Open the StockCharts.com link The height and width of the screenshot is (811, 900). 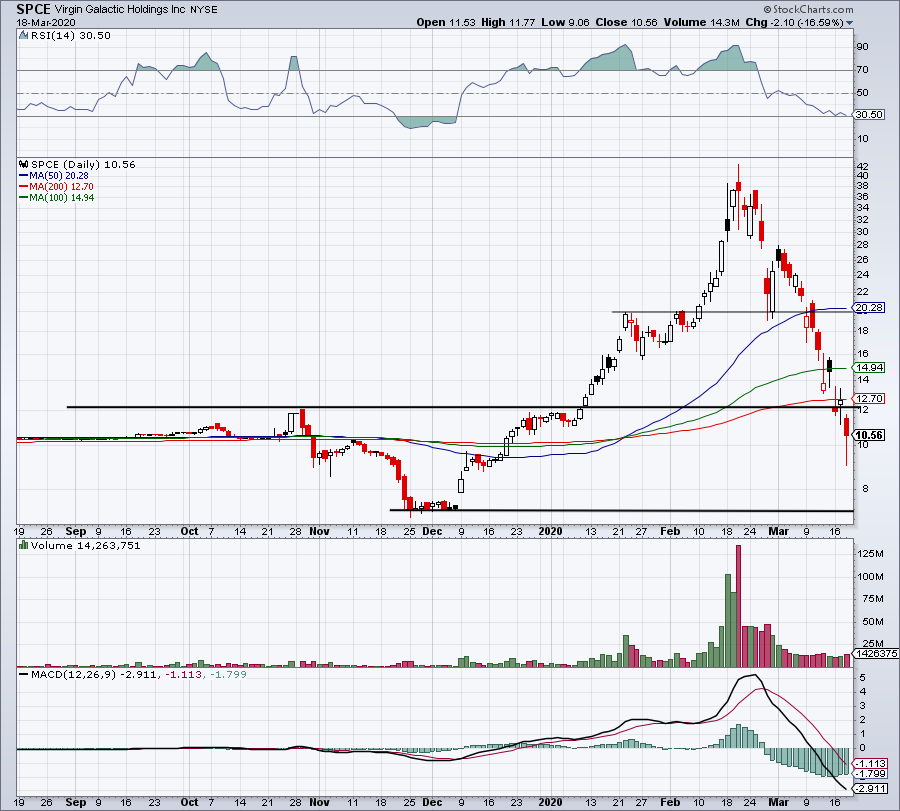click(808, 9)
